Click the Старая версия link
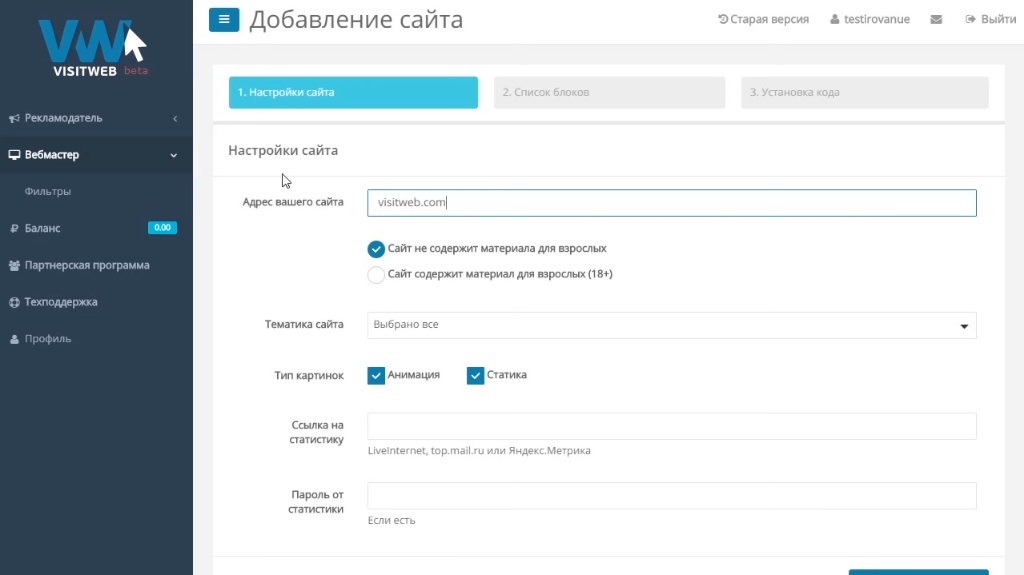1024x575 pixels. pos(763,20)
